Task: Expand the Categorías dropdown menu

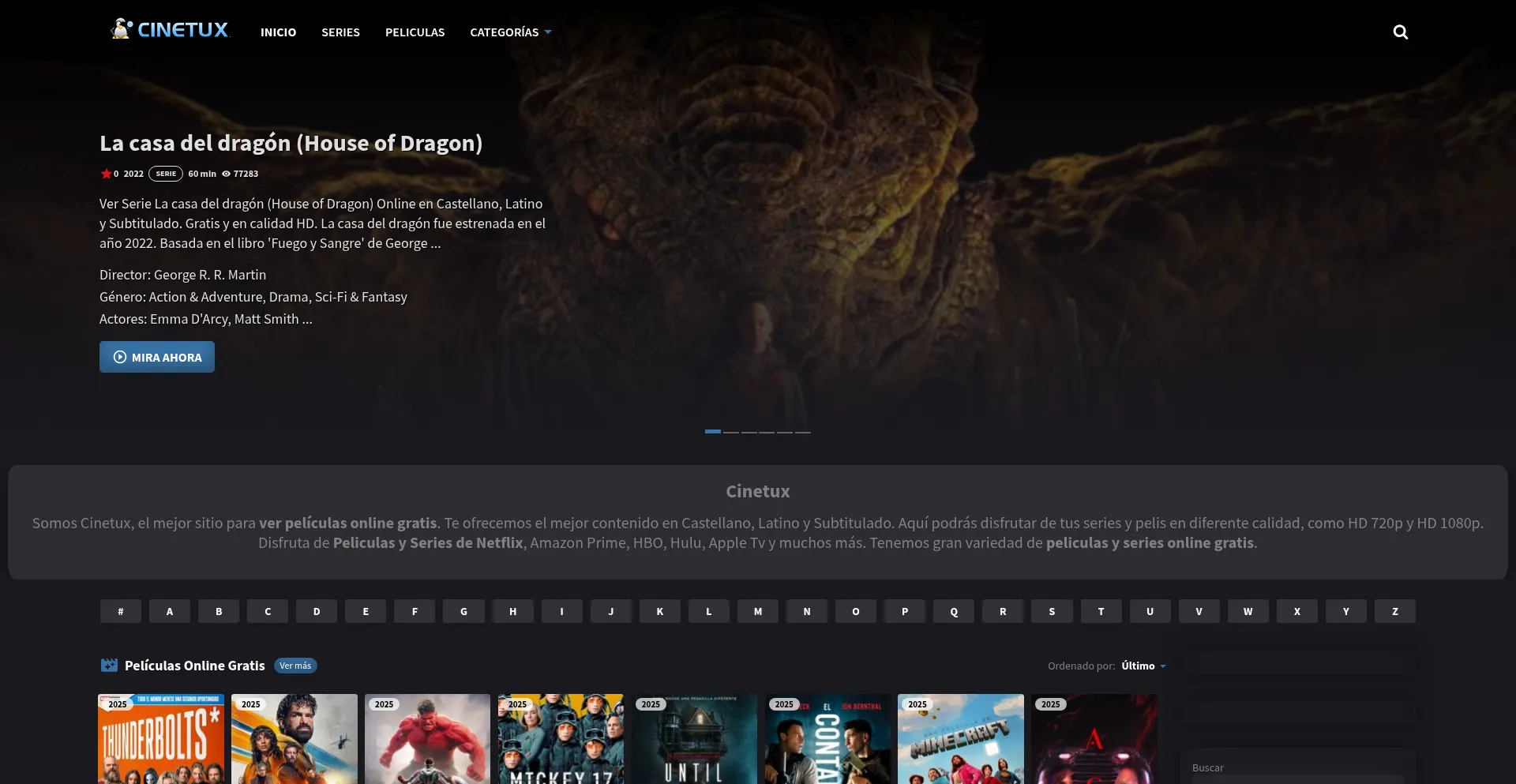Action: point(510,32)
